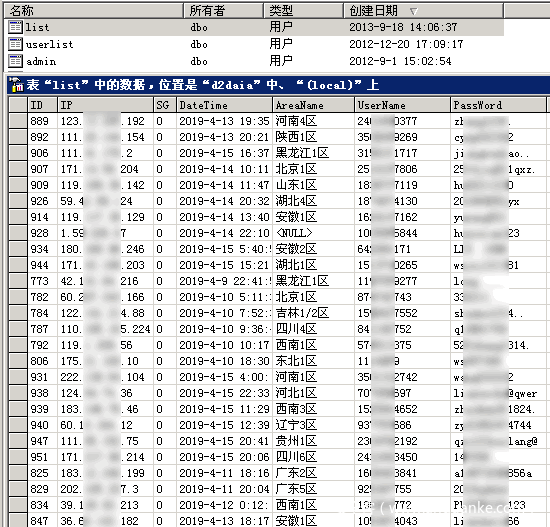Click the ID cell 907
The width and height of the screenshot is (550, 527).
42,169
